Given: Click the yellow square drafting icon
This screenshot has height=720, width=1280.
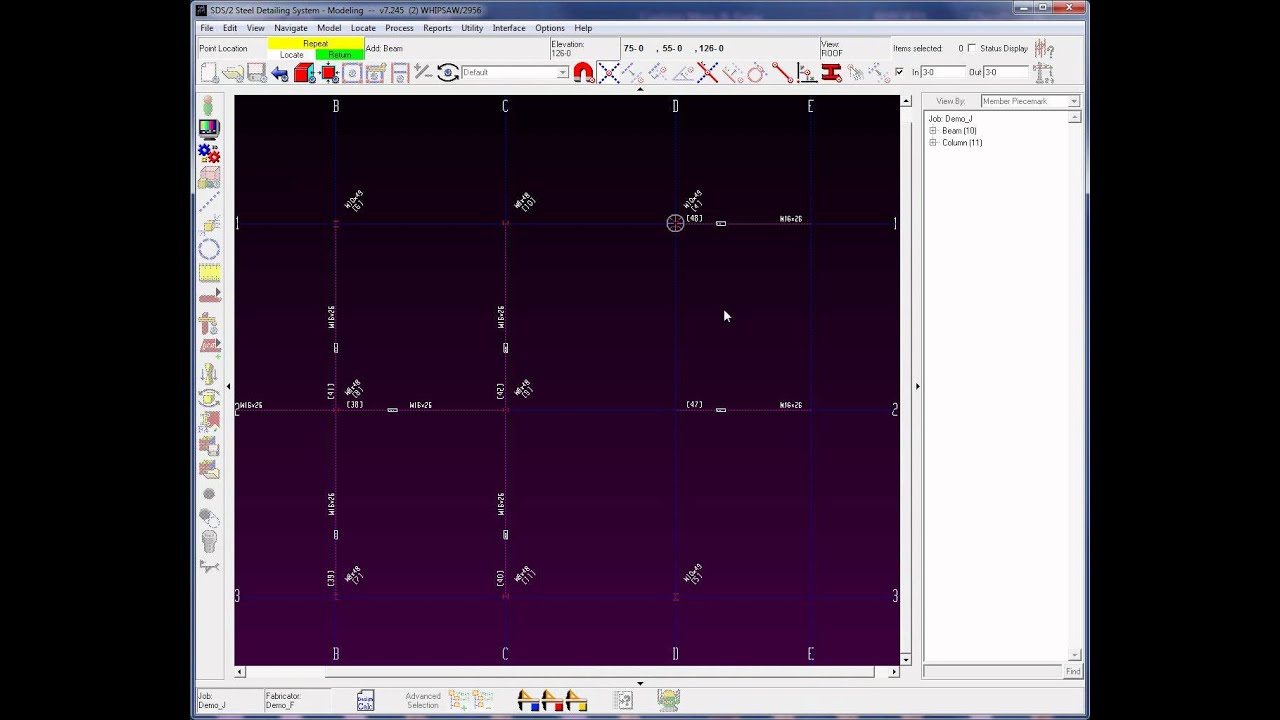Looking at the screenshot, I should tap(576, 701).
